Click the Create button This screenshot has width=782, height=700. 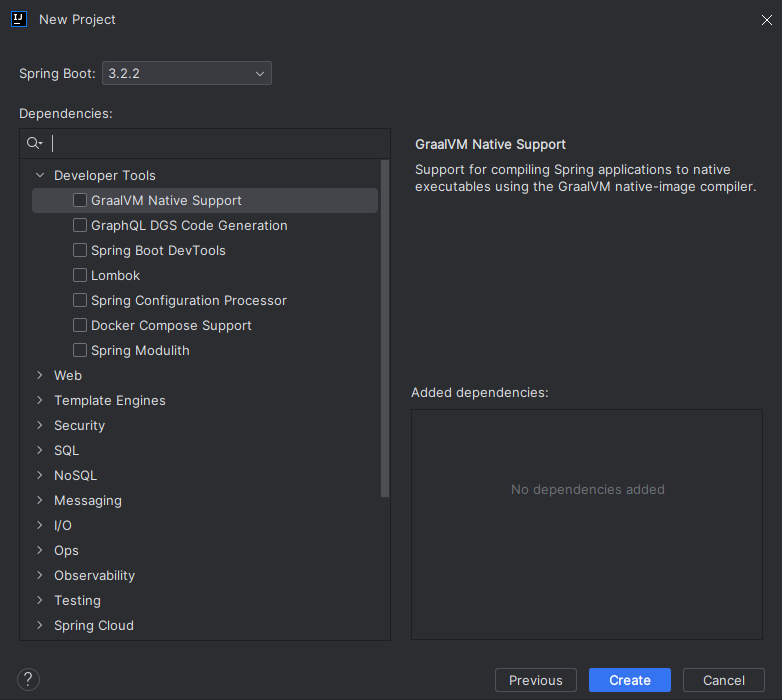click(630, 680)
